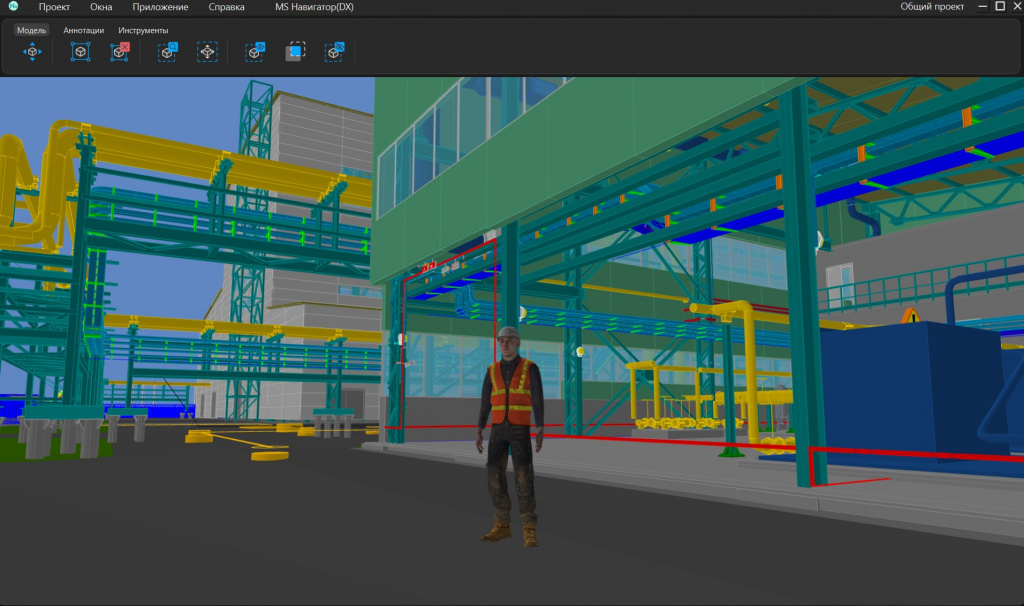Click the dashed-frame cube with vertical arrows icon
Screen dimensions: 1024x606
point(207,52)
